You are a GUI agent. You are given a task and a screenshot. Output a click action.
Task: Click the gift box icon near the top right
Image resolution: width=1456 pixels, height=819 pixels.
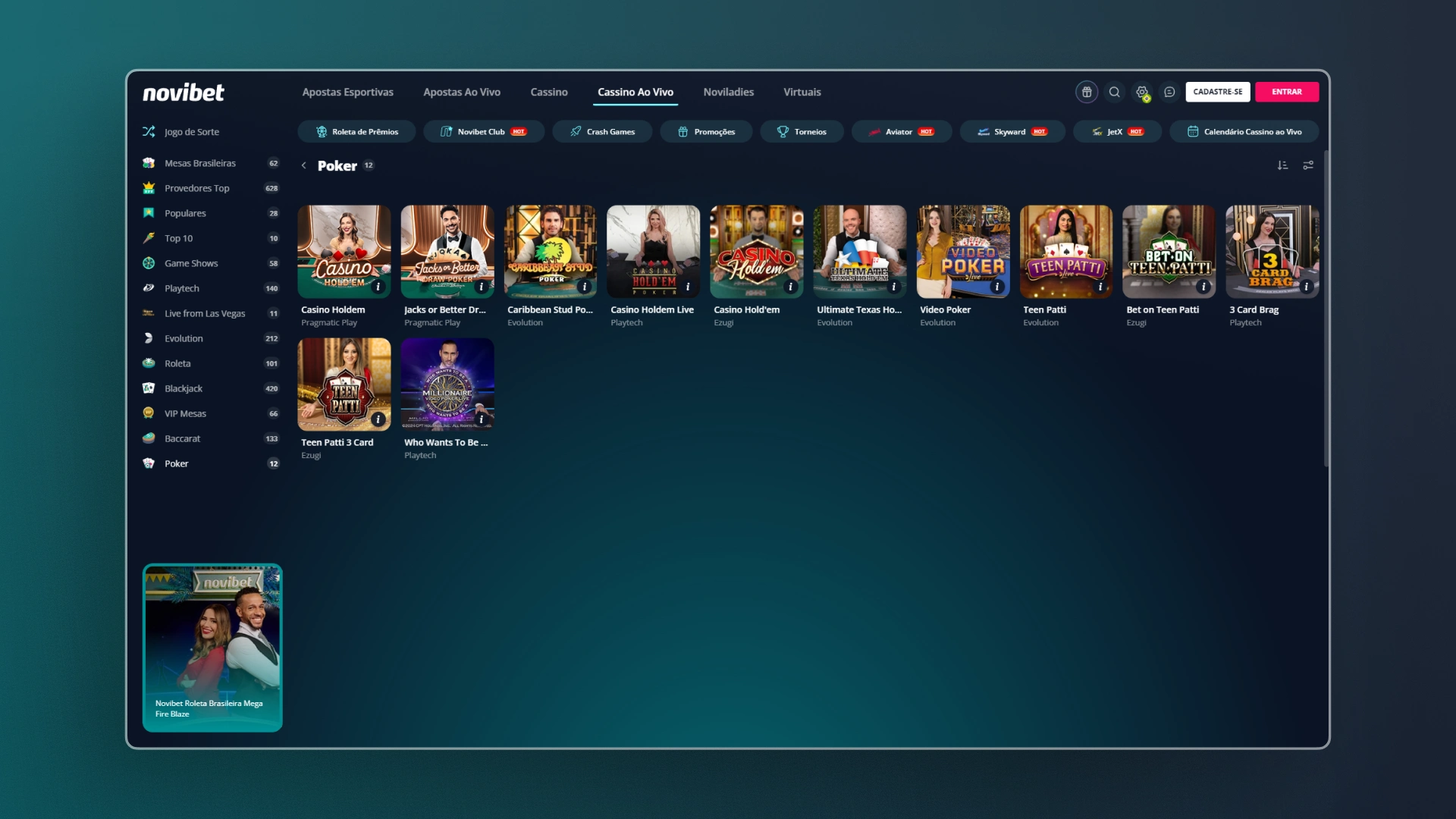1087,92
